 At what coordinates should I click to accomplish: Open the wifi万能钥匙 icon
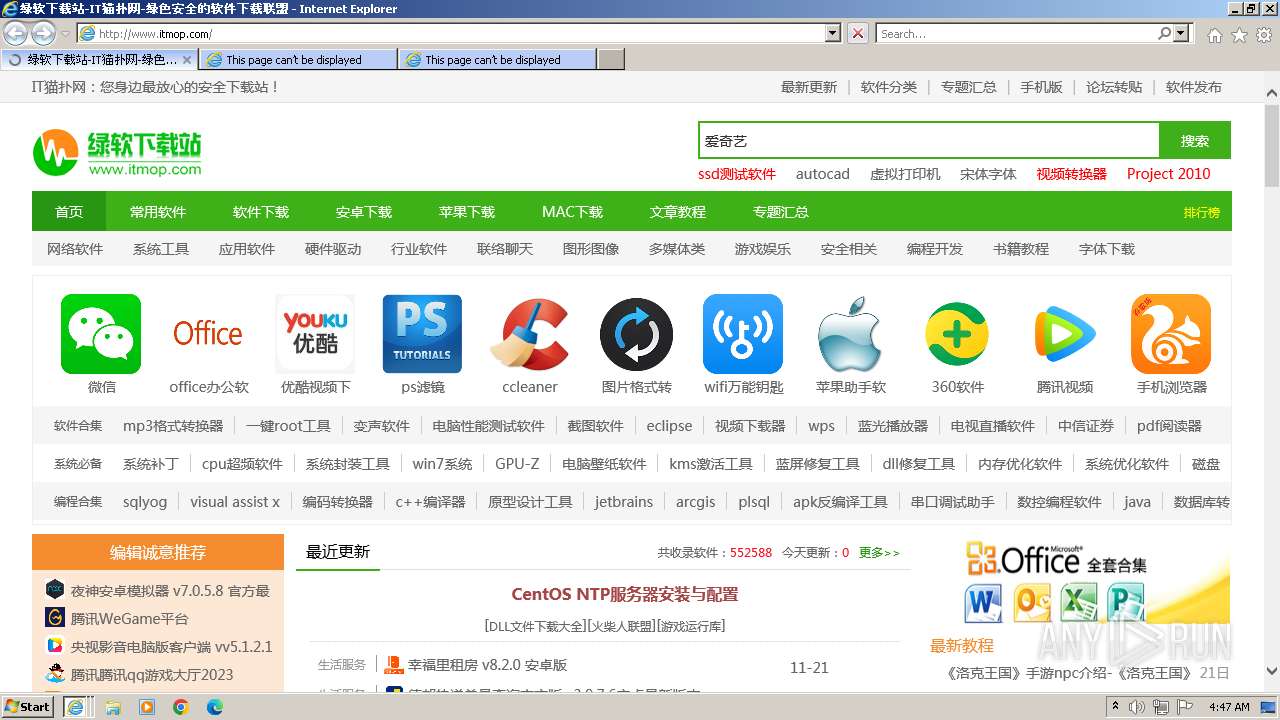pyautogui.click(x=743, y=334)
